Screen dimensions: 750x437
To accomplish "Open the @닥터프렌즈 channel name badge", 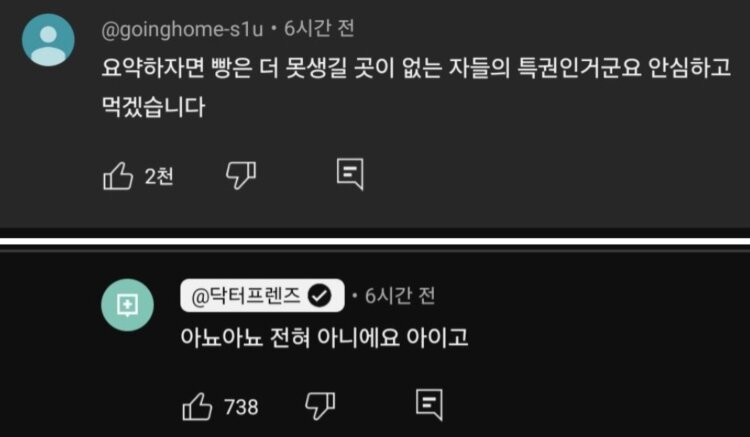I will (x=262, y=295).
